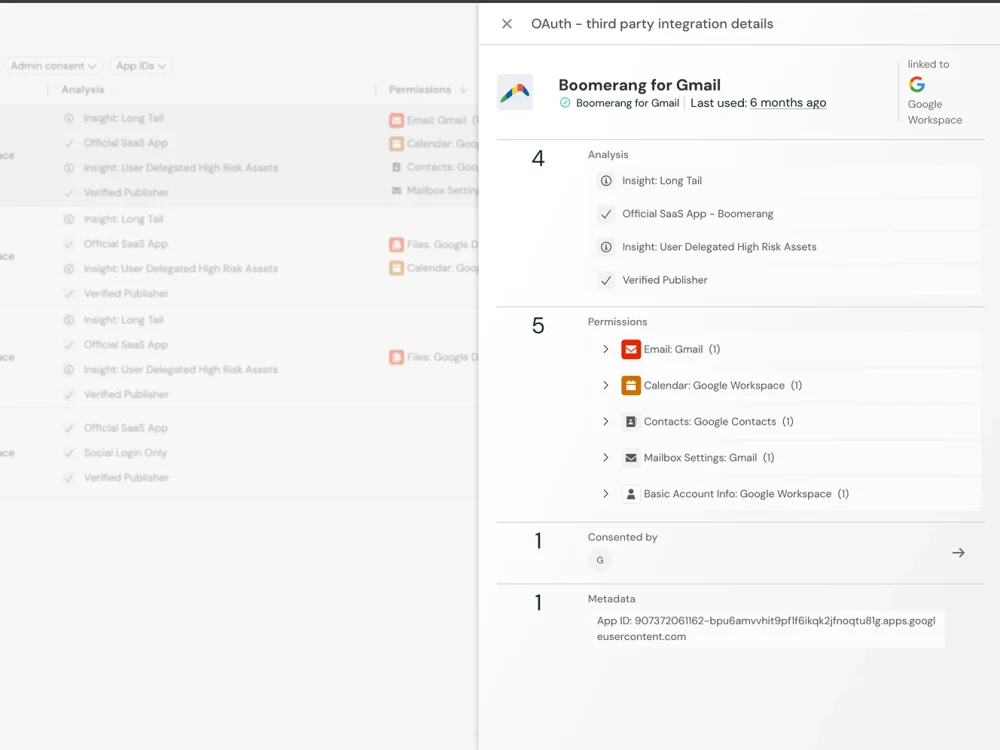Viewport: 1000px width, 750px height.
Task: Expand the Calendar: Google Workspace permission
Action: pyautogui.click(x=606, y=385)
